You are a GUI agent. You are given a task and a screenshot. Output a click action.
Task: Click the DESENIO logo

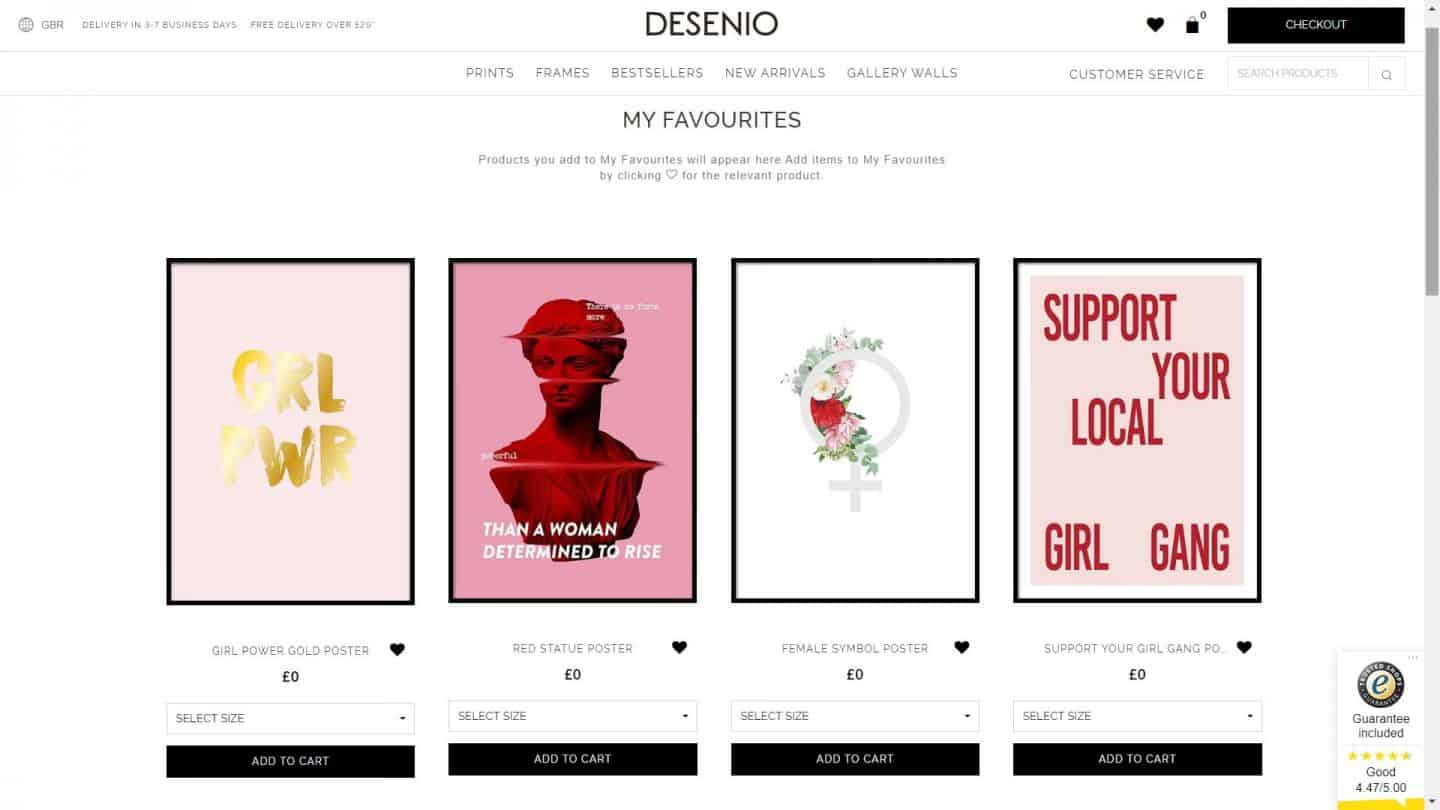(x=712, y=24)
